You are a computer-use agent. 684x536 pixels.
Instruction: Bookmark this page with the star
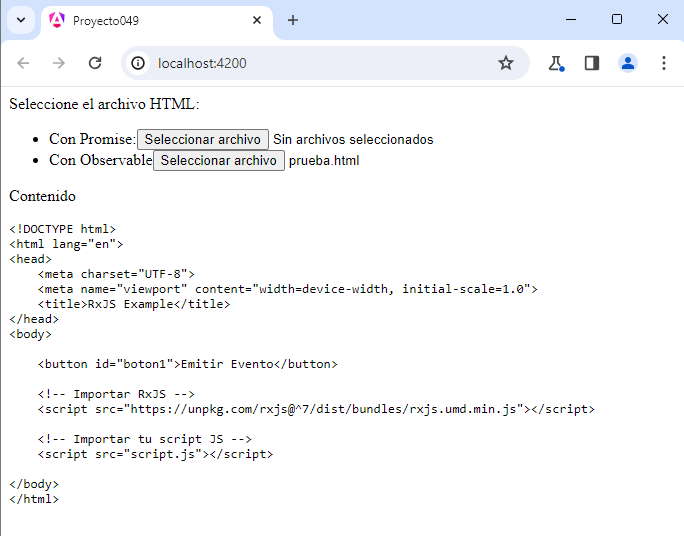506,63
